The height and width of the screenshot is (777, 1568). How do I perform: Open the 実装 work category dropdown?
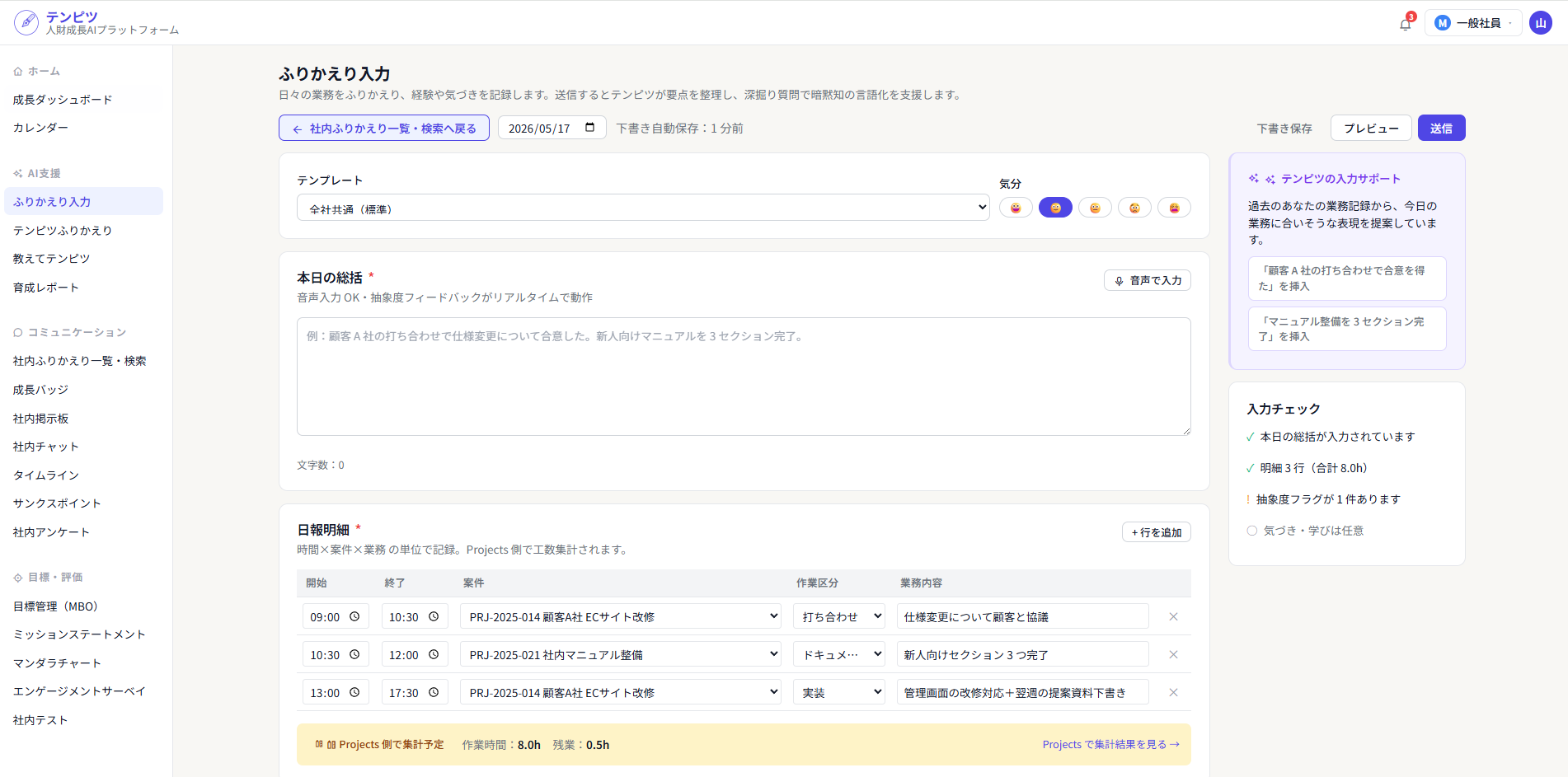(x=839, y=692)
